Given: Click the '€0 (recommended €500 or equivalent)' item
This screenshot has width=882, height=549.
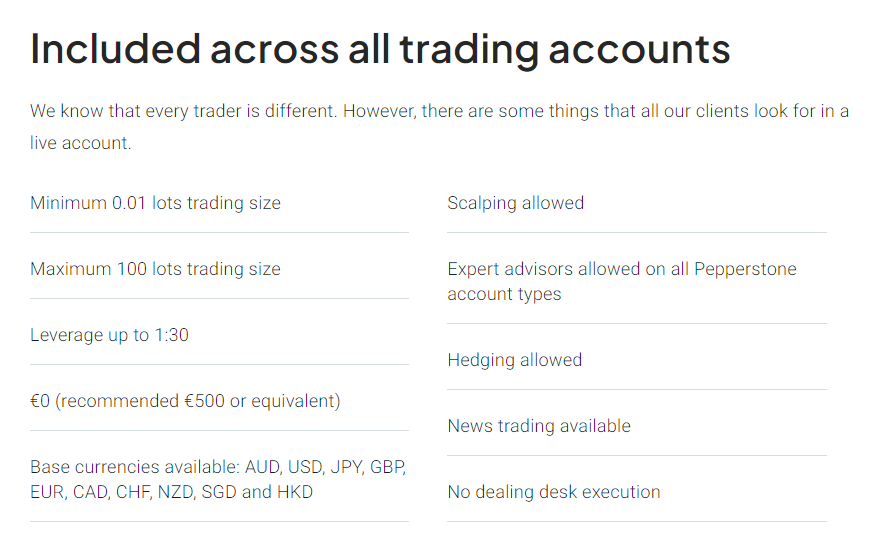Looking at the screenshot, I should click(185, 401).
